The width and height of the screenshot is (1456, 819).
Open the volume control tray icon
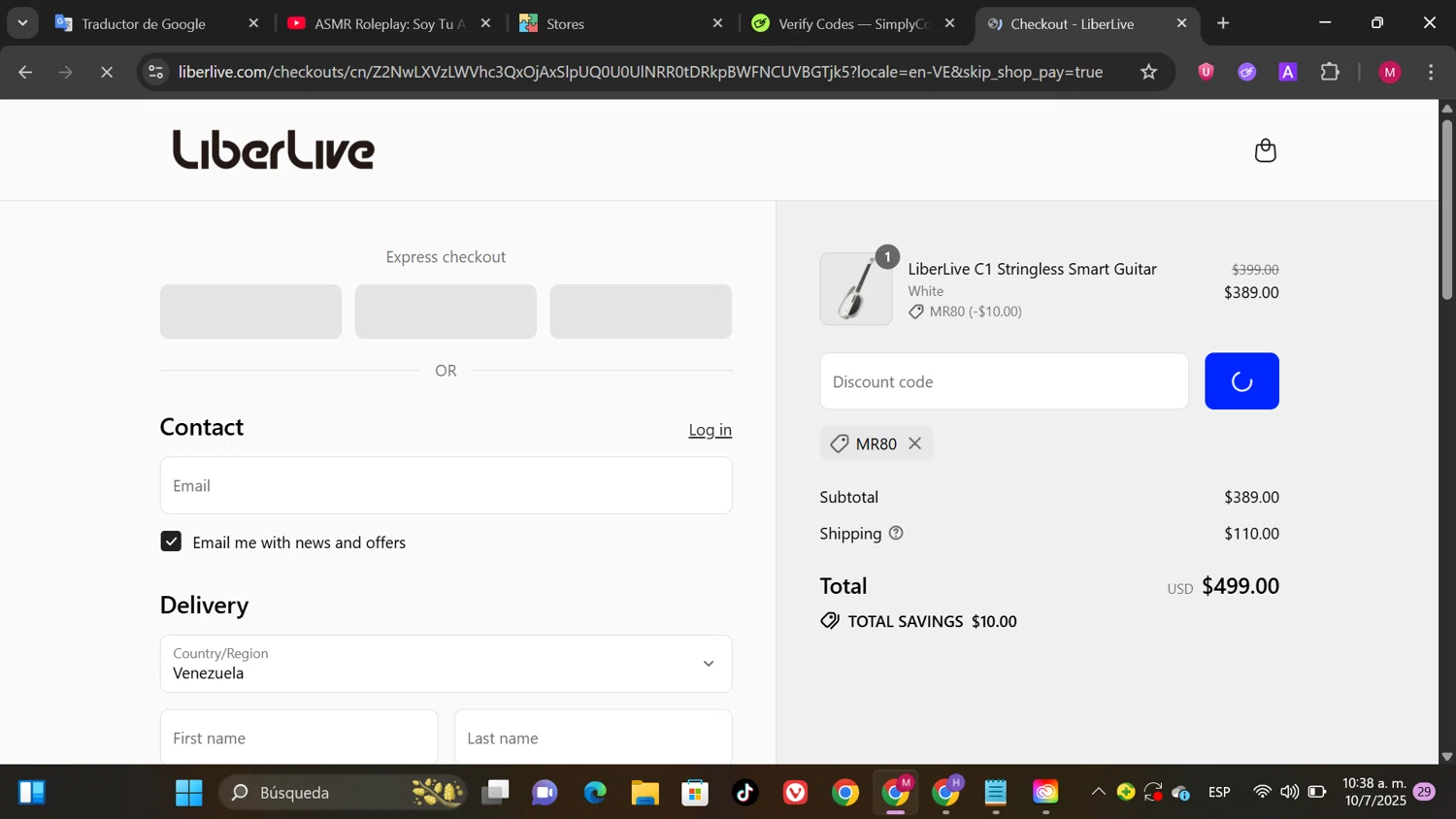coord(1289,792)
